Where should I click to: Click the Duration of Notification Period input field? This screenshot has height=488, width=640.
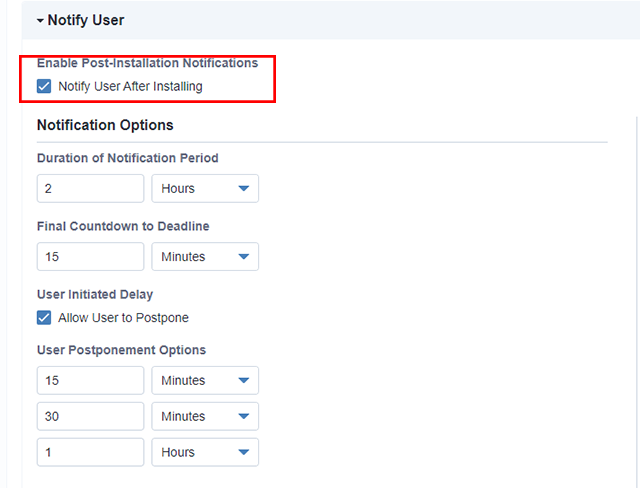pos(90,189)
